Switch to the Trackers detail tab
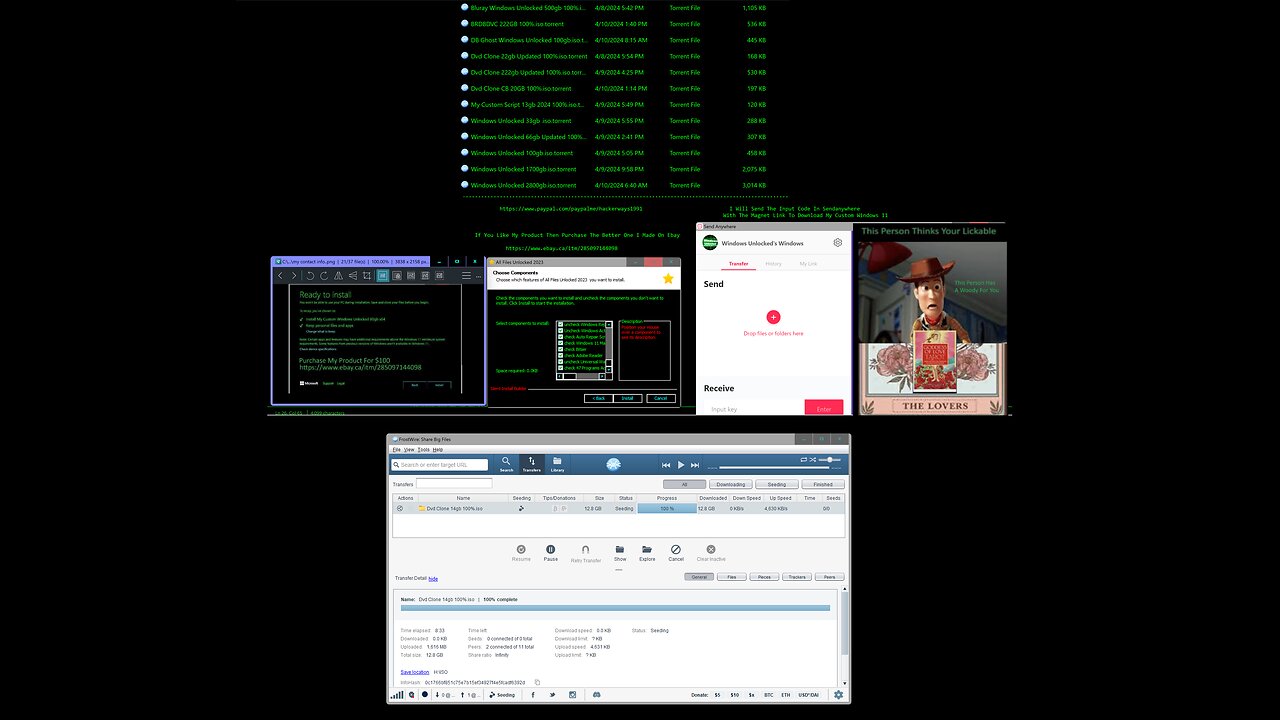1280x720 pixels. [x=797, y=577]
